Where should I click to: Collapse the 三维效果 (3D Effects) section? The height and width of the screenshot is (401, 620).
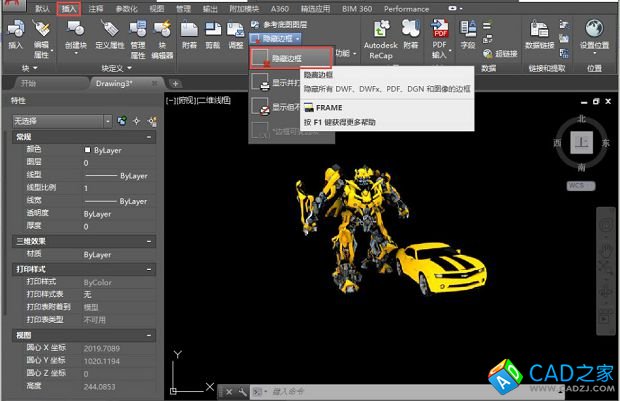pyautogui.click(x=149, y=241)
